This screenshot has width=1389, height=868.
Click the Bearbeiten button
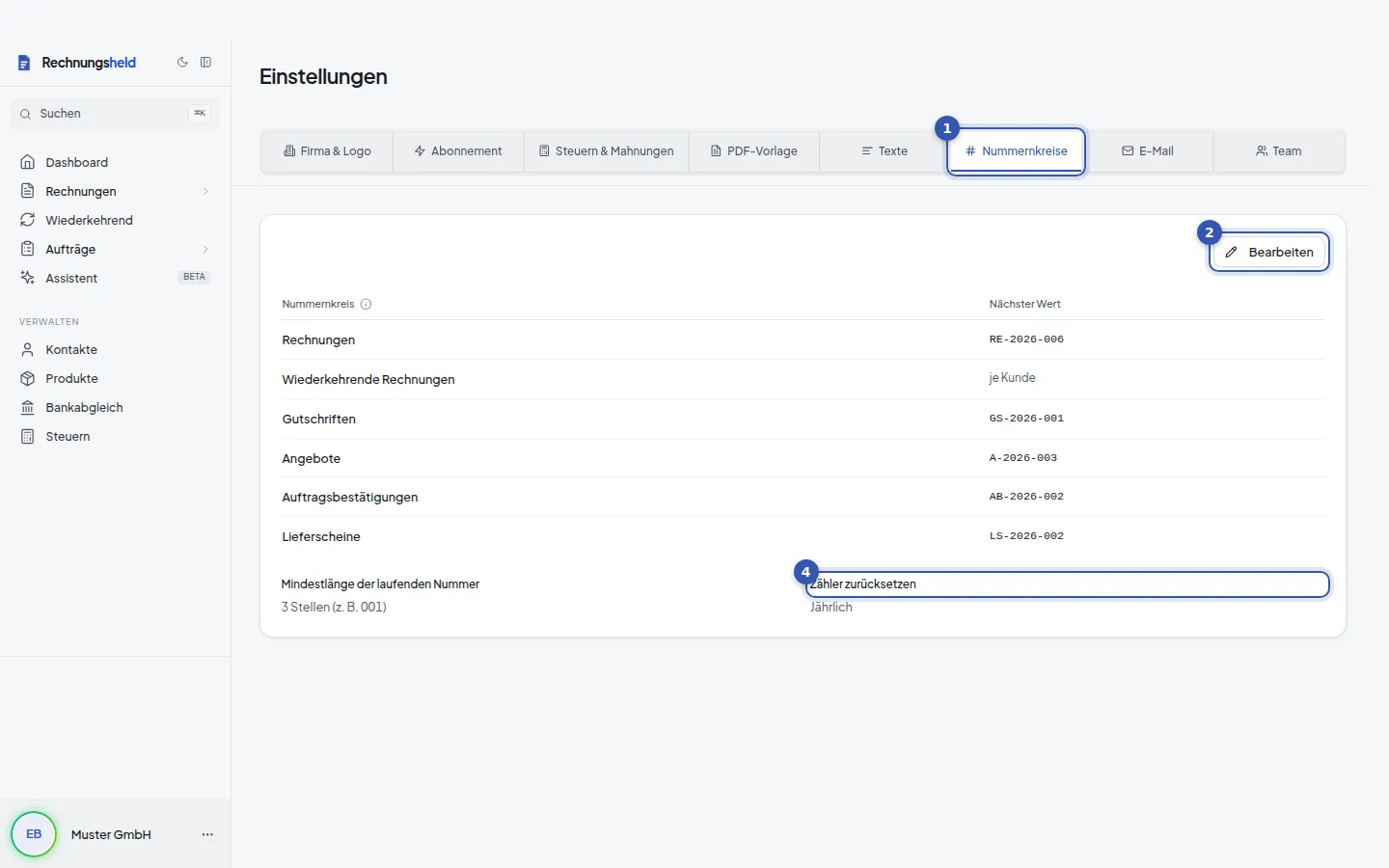click(1269, 253)
